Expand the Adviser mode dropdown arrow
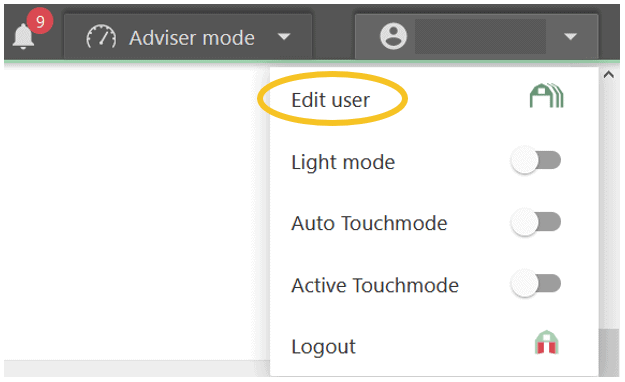This screenshot has height=382, width=625. click(x=284, y=37)
